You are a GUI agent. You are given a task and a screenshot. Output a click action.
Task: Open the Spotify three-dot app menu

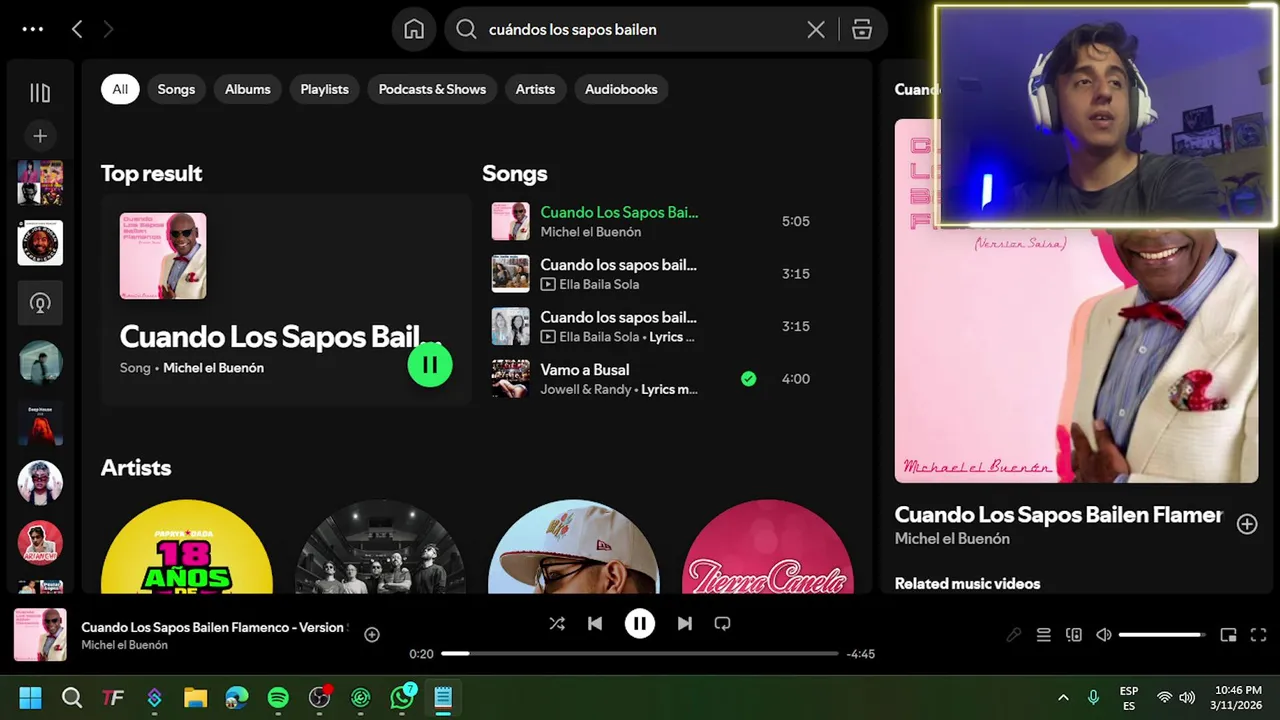click(33, 29)
